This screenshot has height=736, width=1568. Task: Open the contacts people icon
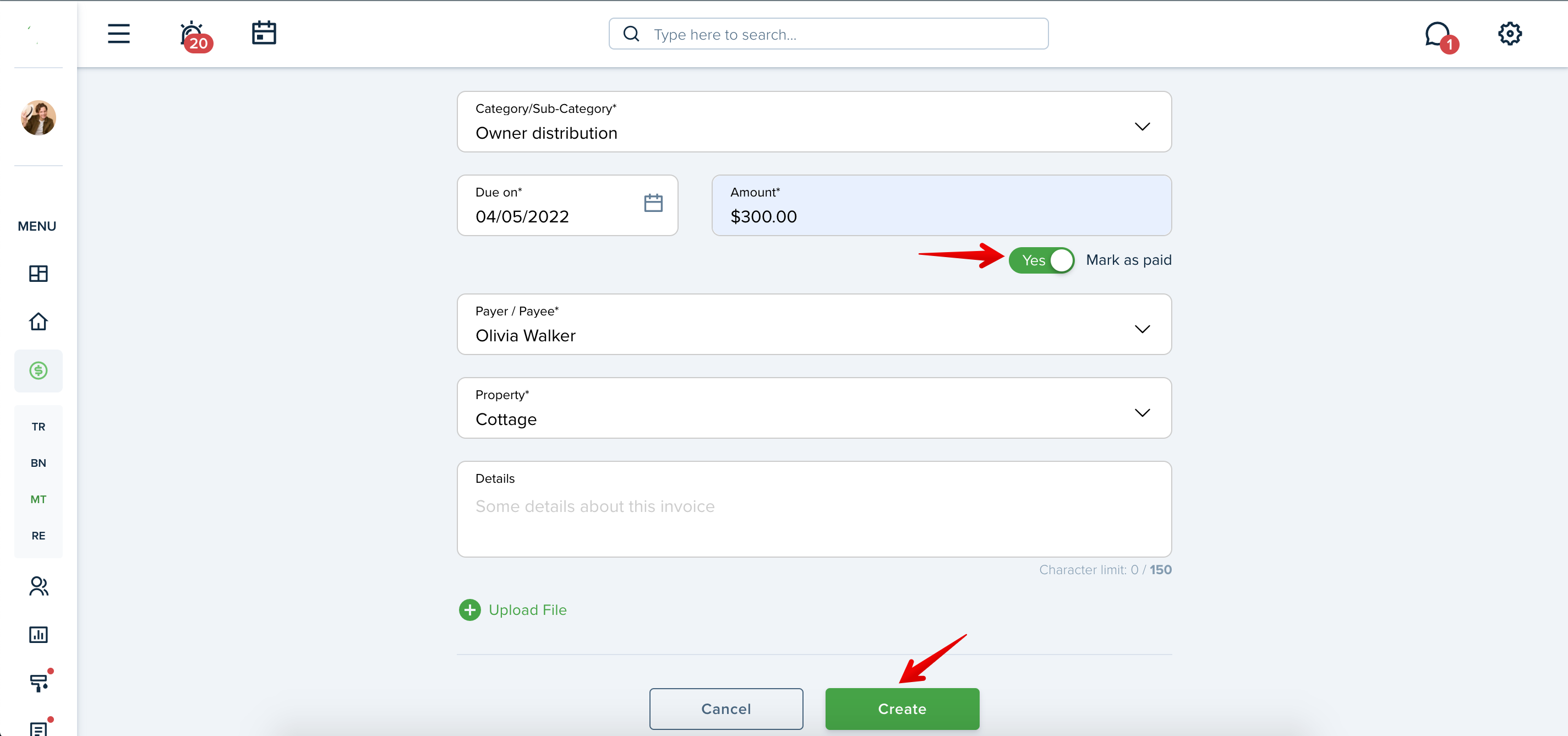(x=39, y=586)
